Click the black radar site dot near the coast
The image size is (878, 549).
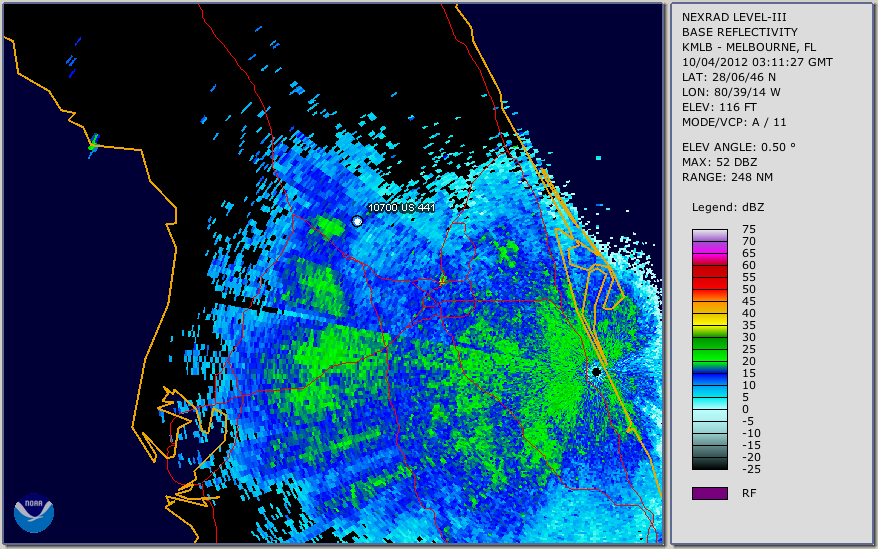tap(596, 371)
